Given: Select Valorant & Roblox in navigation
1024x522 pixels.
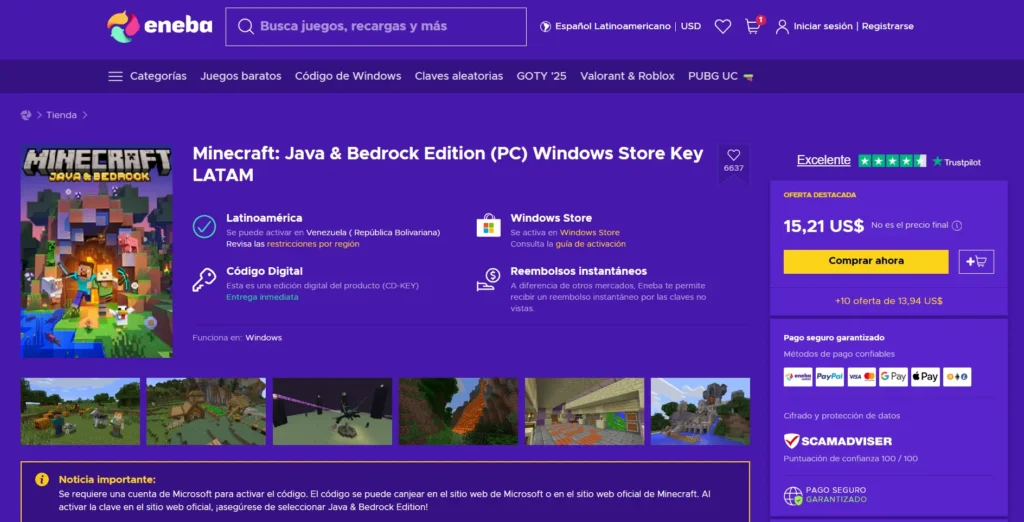Looking at the screenshot, I should (x=627, y=76).
